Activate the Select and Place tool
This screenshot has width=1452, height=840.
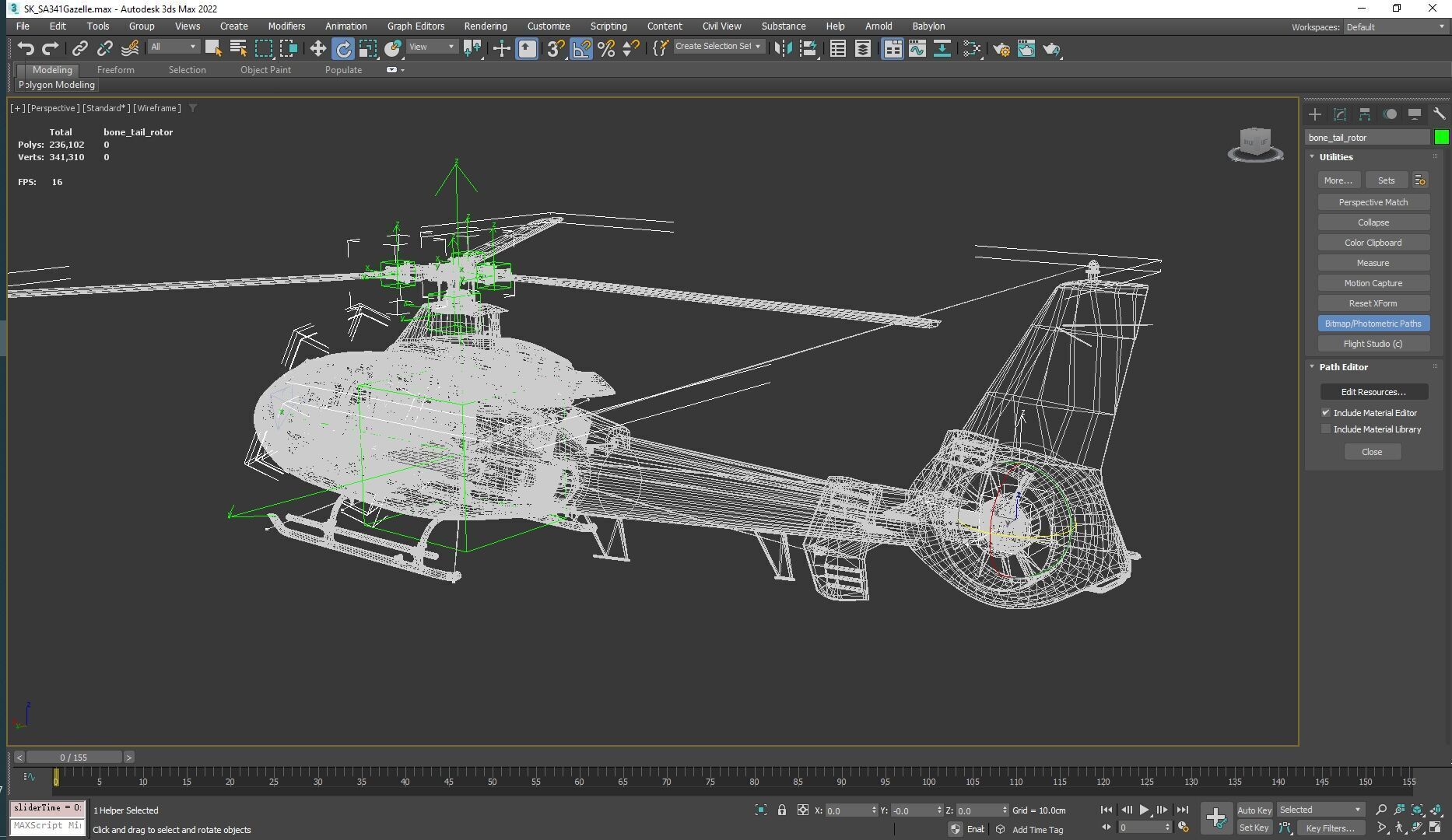[x=393, y=48]
